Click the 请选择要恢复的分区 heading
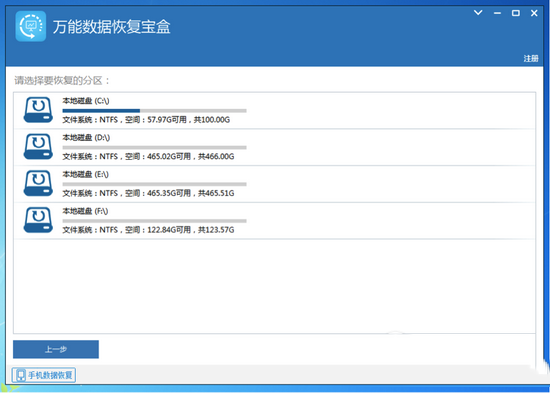 coord(62,81)
